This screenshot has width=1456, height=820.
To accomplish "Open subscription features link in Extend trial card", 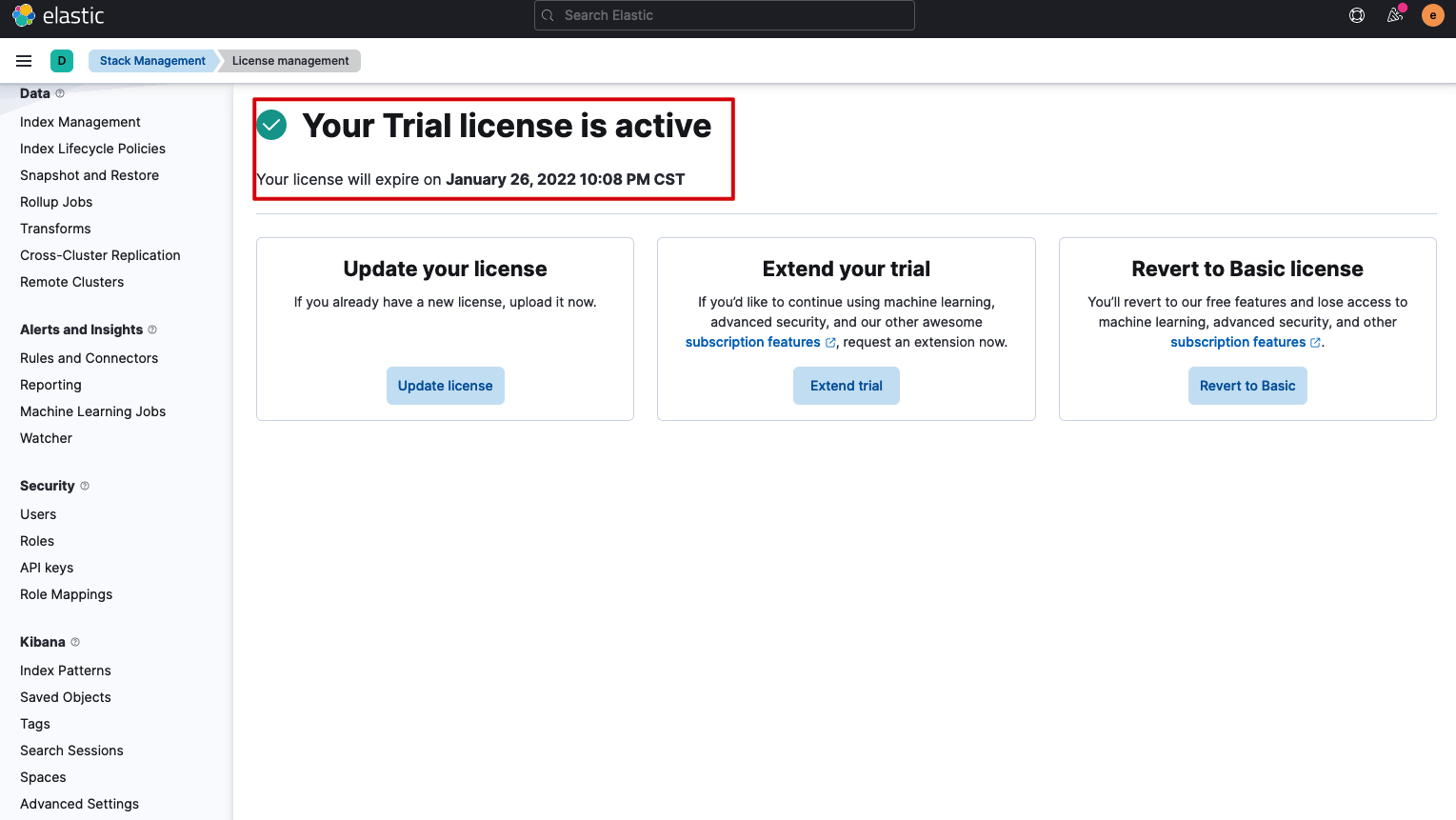I will click(760, 342).
